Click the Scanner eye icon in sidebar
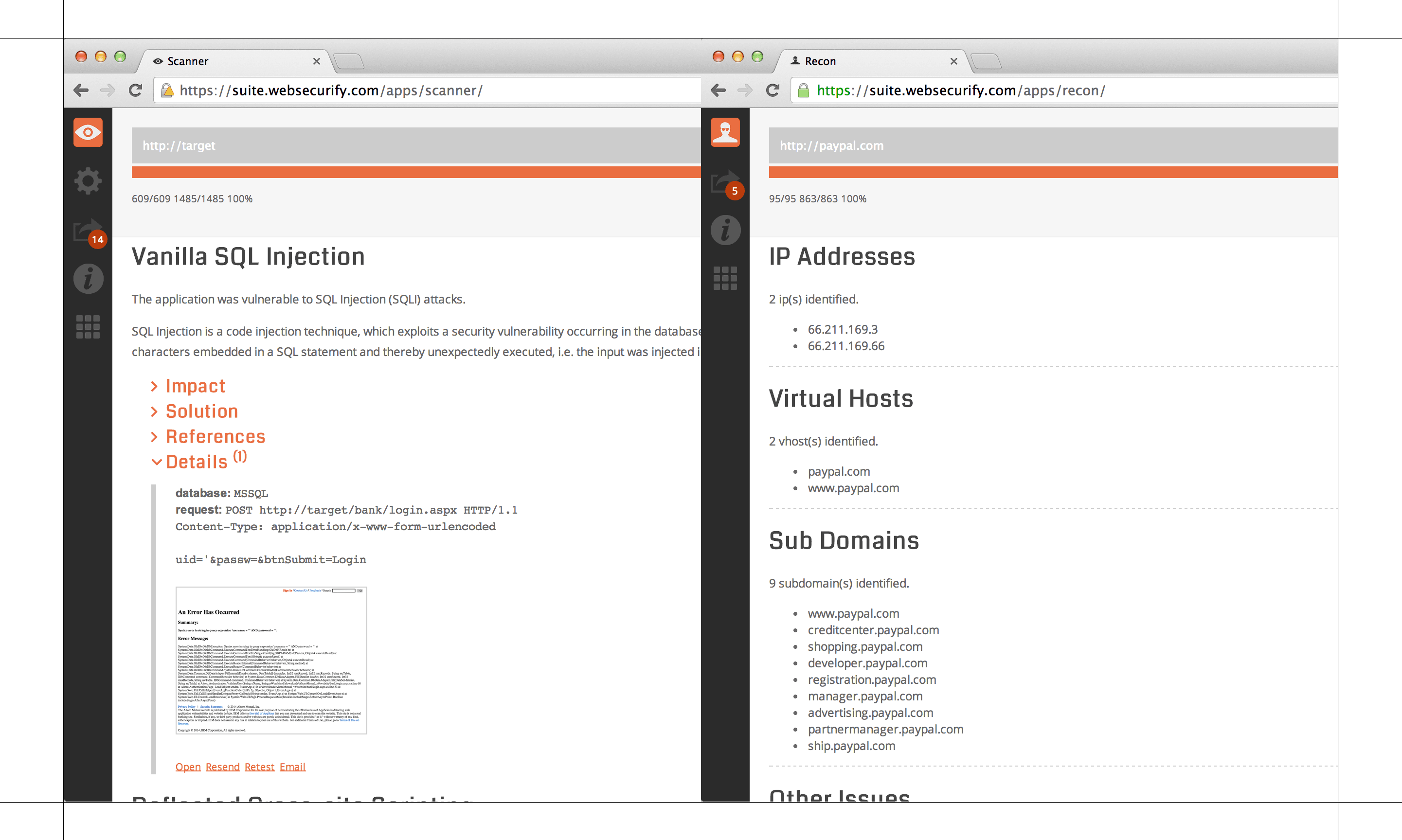The image size is (1402, 840). (x=88, y=132)
